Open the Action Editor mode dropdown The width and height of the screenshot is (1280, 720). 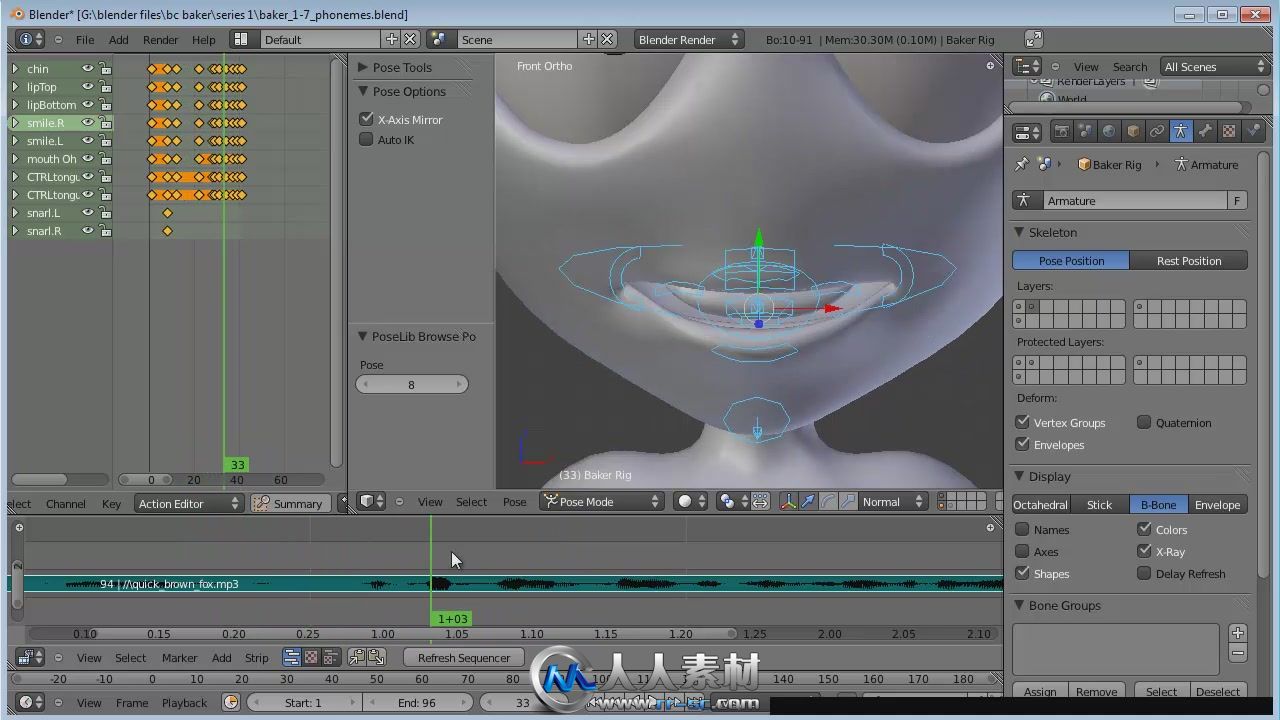[189, 504]
